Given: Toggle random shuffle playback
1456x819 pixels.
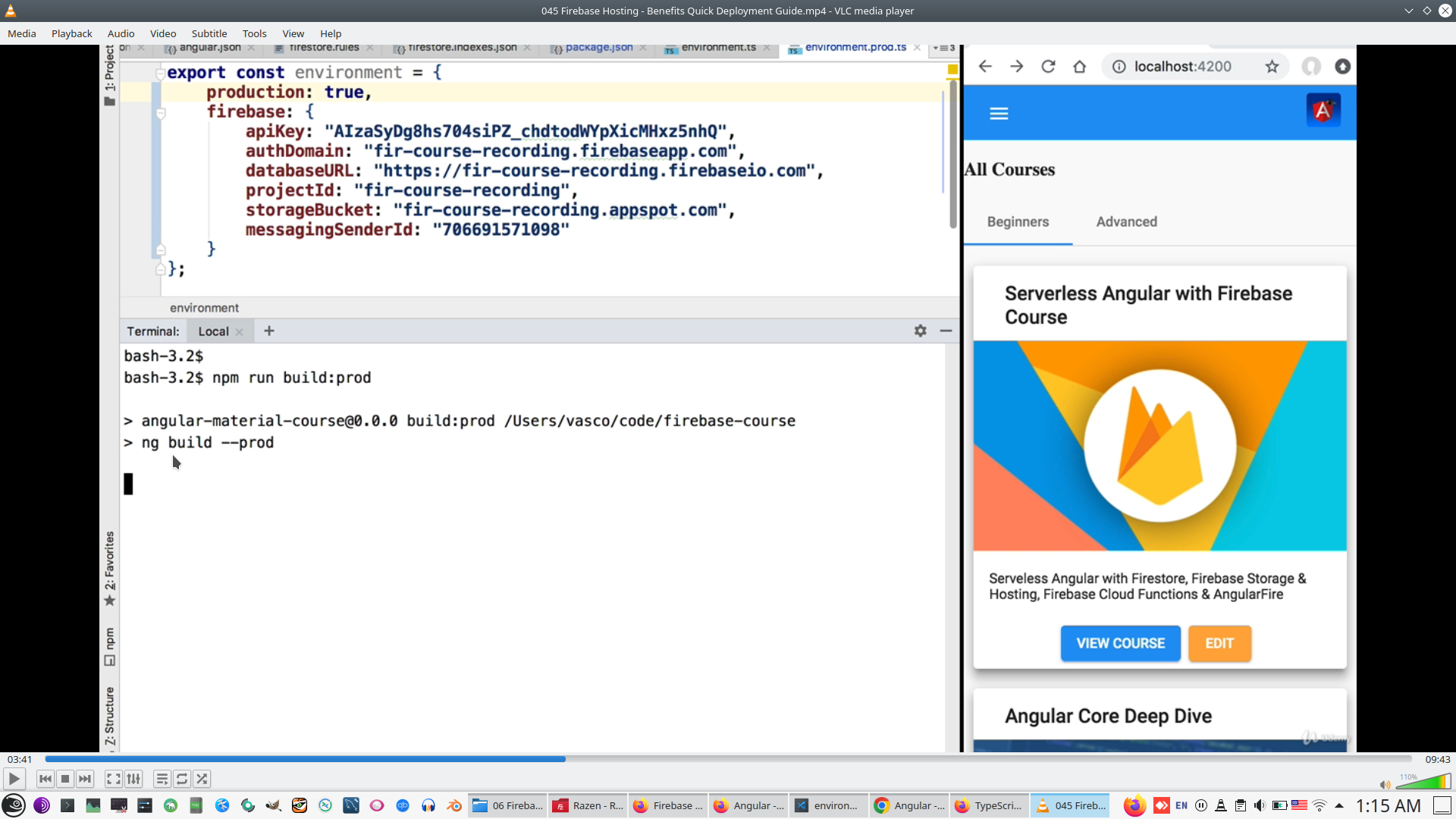Looking at the screenshot, I should pos(202,779).
